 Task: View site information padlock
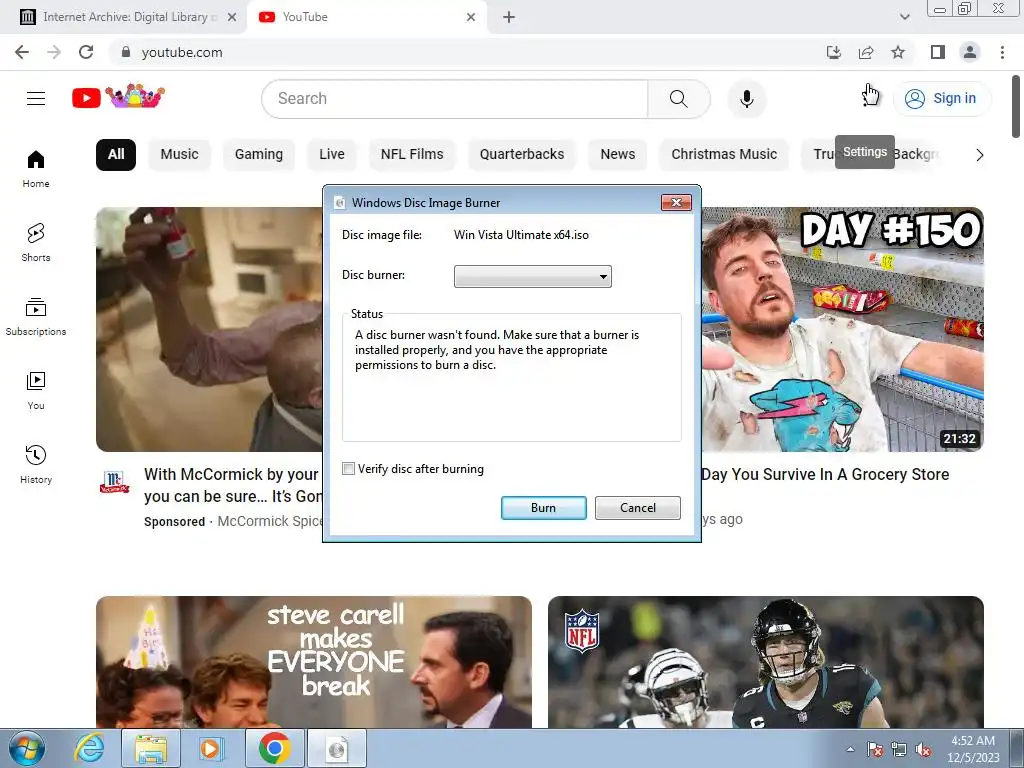coord(126,52)
